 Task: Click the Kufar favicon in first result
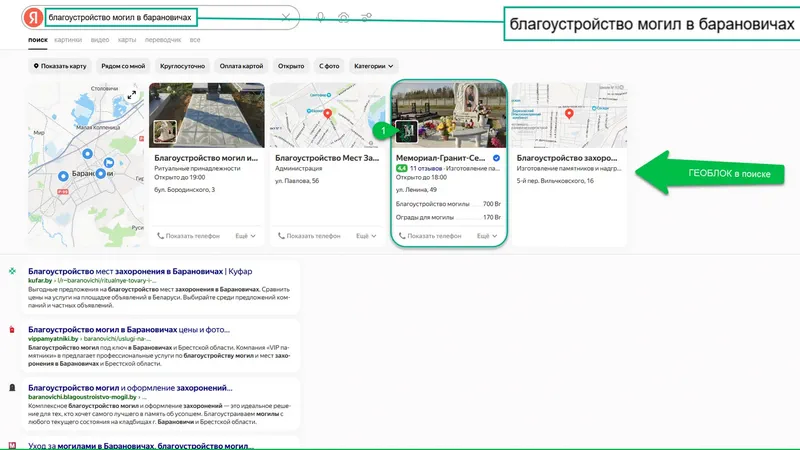coord(12,271)
